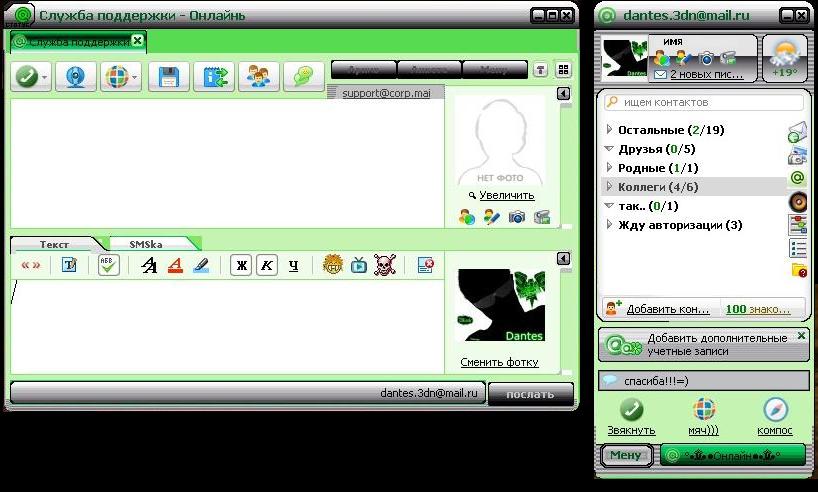Open the dropdown arrow next to colorful ball

(135, 77)
